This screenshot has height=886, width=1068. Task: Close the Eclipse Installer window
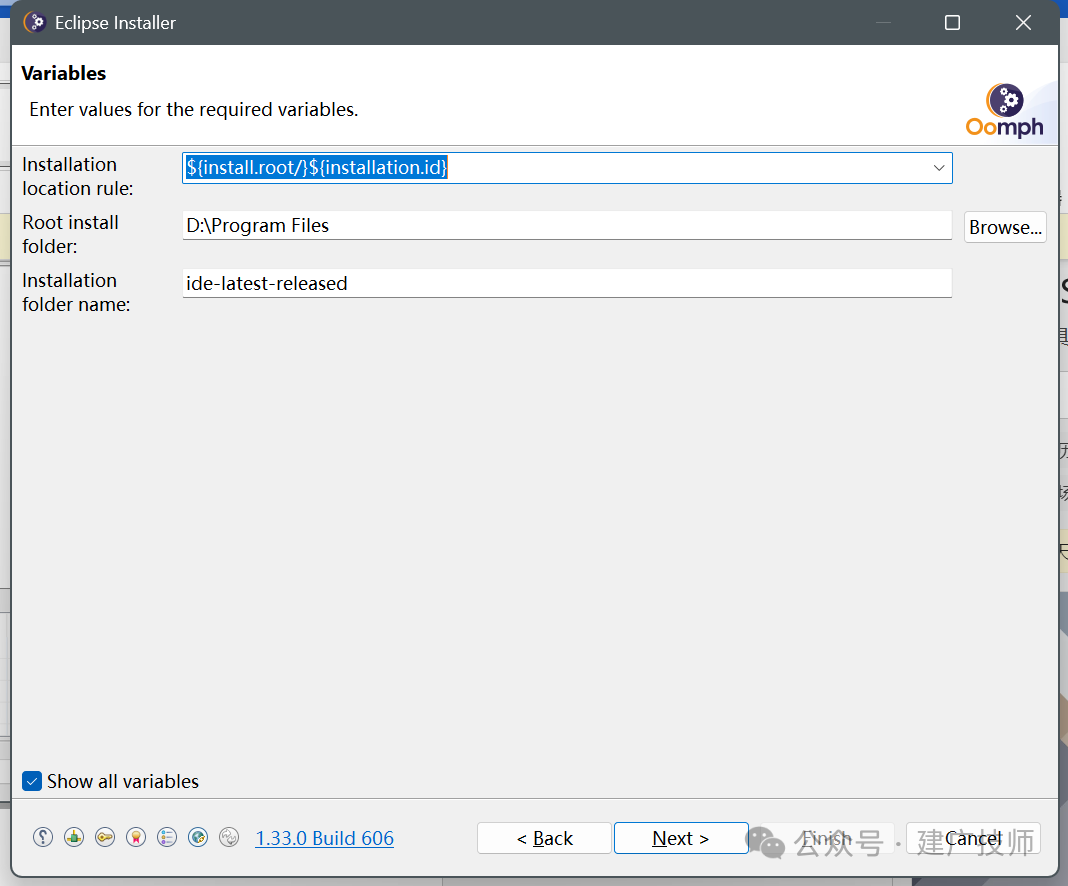(1023, 22)
